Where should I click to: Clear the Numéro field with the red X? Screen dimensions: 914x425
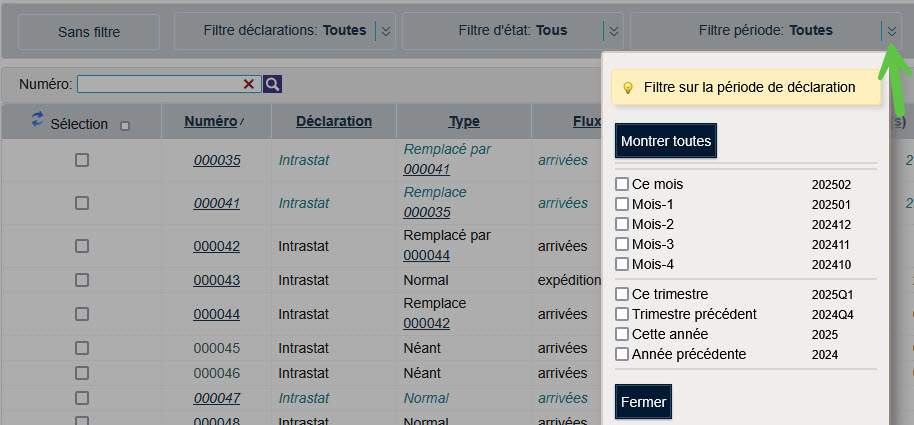point(249,85)
